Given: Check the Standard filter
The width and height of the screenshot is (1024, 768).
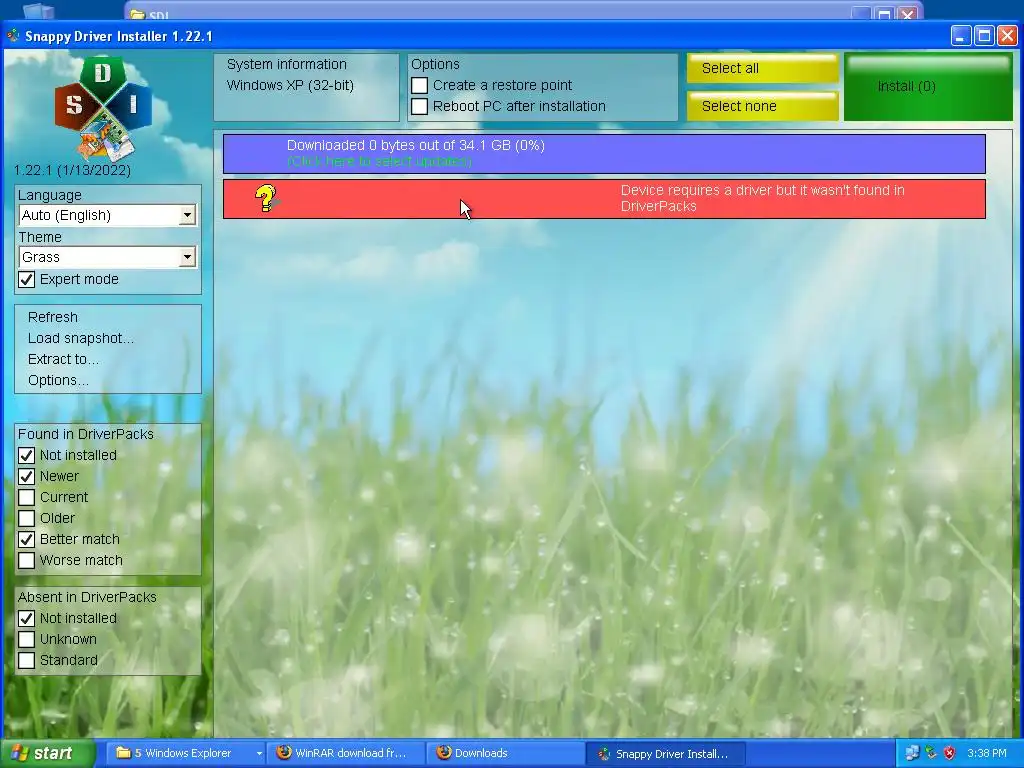Looking at the screenshot, I should [26, 660].
